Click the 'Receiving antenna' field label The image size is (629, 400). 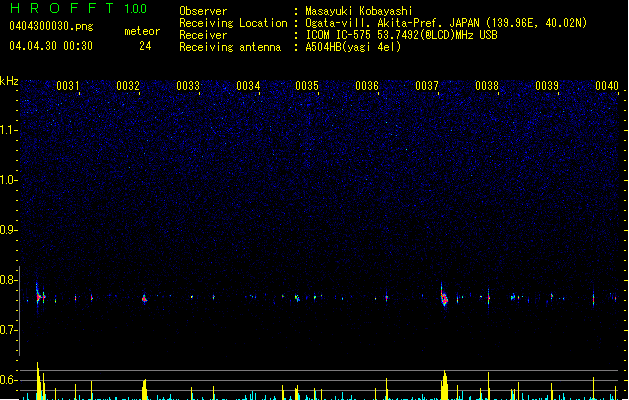pyautogui.click(x=230, y=47)
